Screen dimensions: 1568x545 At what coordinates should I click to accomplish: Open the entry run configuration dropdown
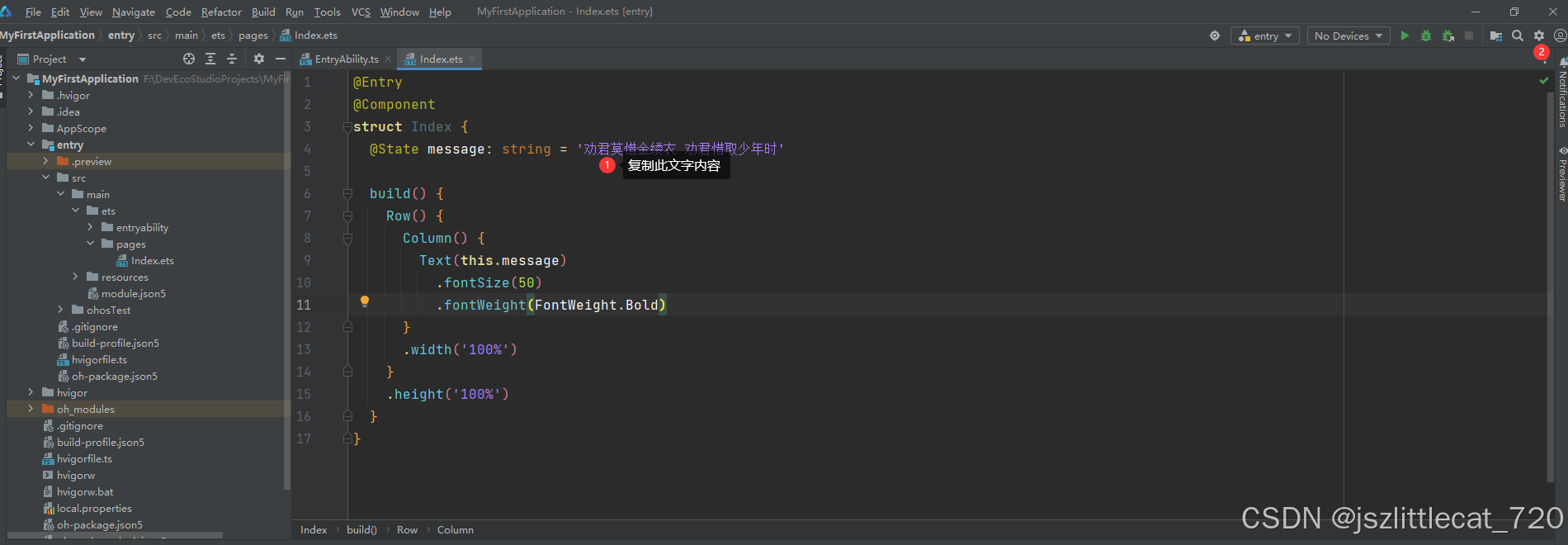tap(1265, 36)
